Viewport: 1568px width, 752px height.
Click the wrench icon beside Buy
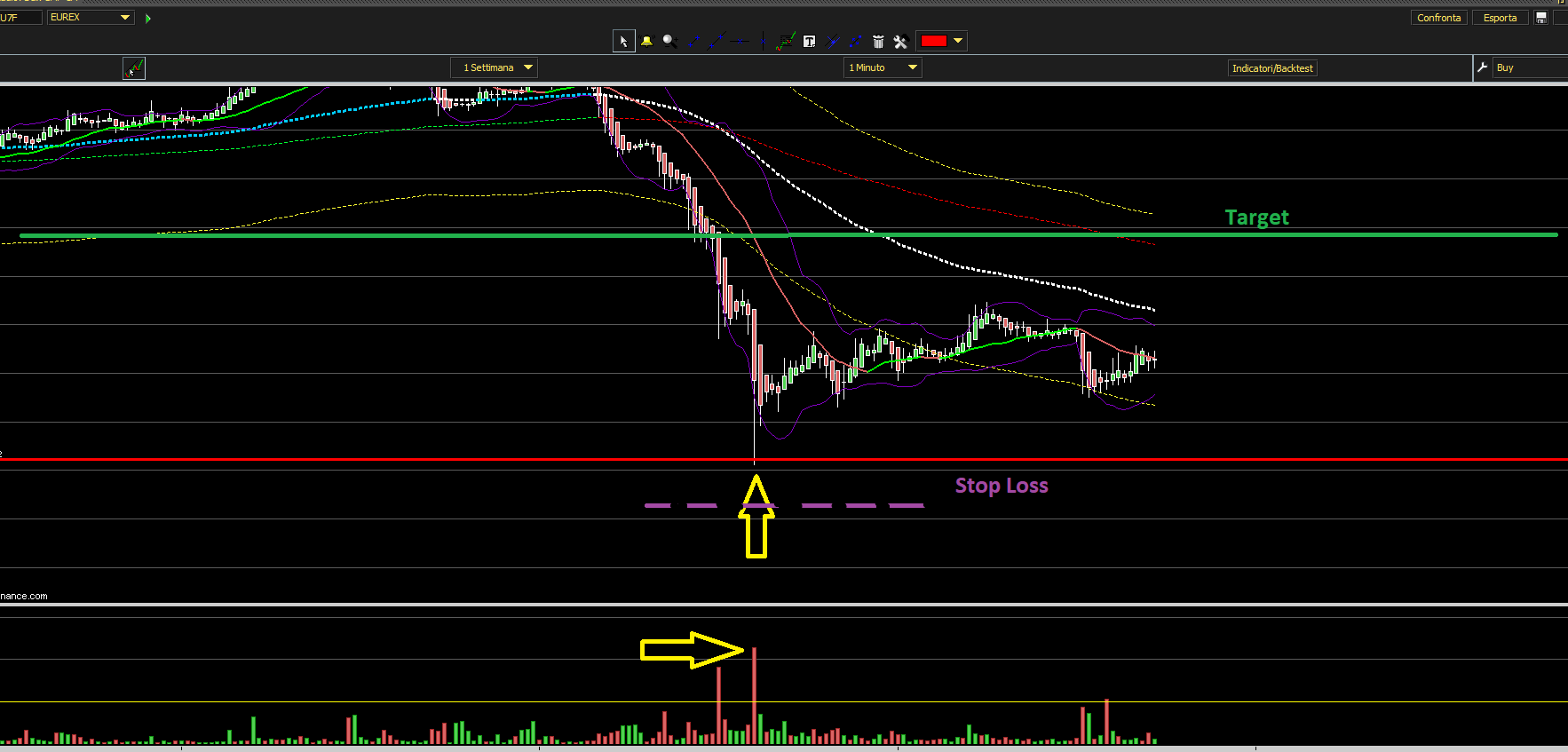click(x=1482, y=67)
